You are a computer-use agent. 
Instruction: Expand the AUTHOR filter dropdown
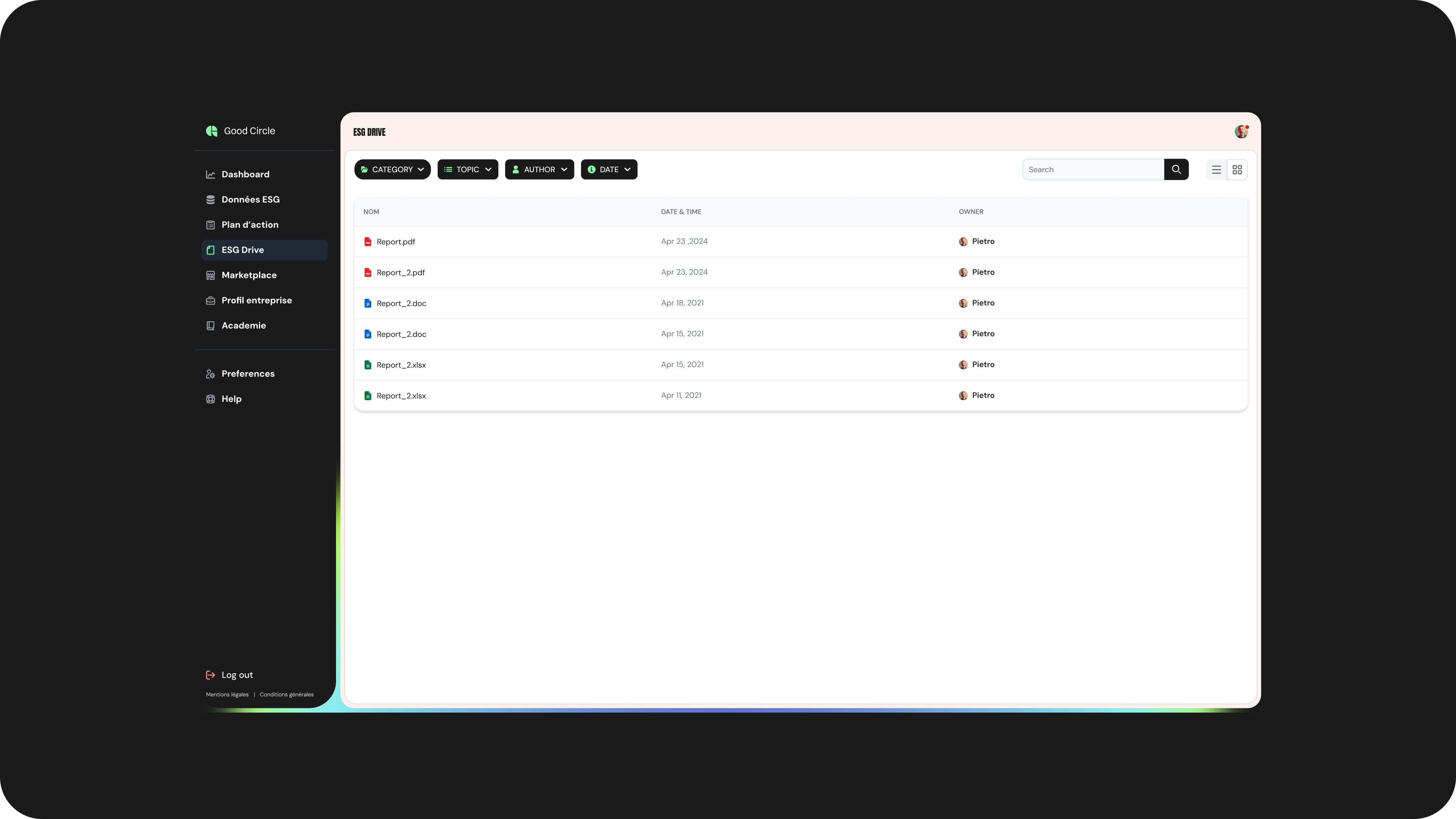click(x=539, y=169)
